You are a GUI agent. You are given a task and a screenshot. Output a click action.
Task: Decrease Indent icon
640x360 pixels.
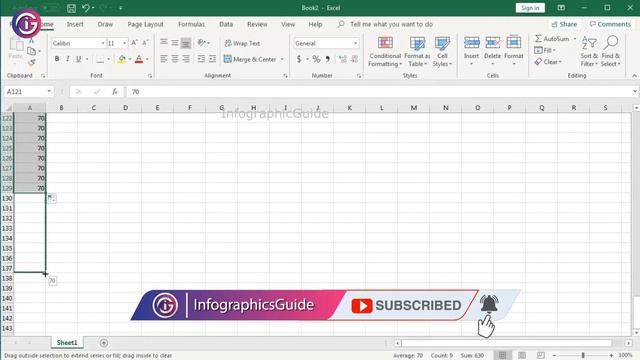tap(201, 59)
